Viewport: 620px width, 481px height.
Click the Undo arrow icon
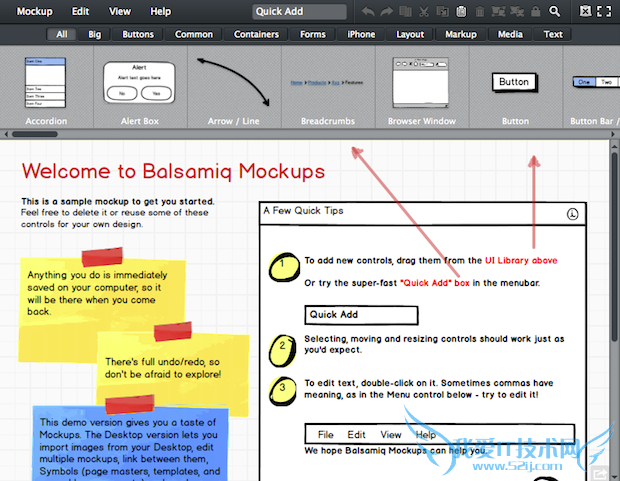pyautogui.click(x=368, y=11)
